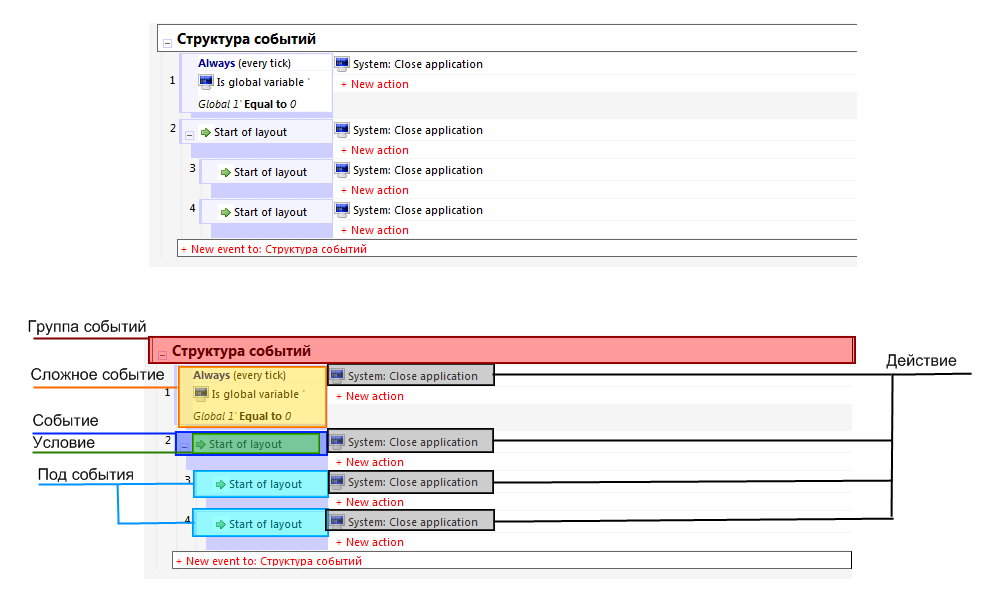Screen dimensions: 1000x600
Task: Click System icon of event 4 action, upper sheet
Action: pyautogui.click(x=342, y=209)
